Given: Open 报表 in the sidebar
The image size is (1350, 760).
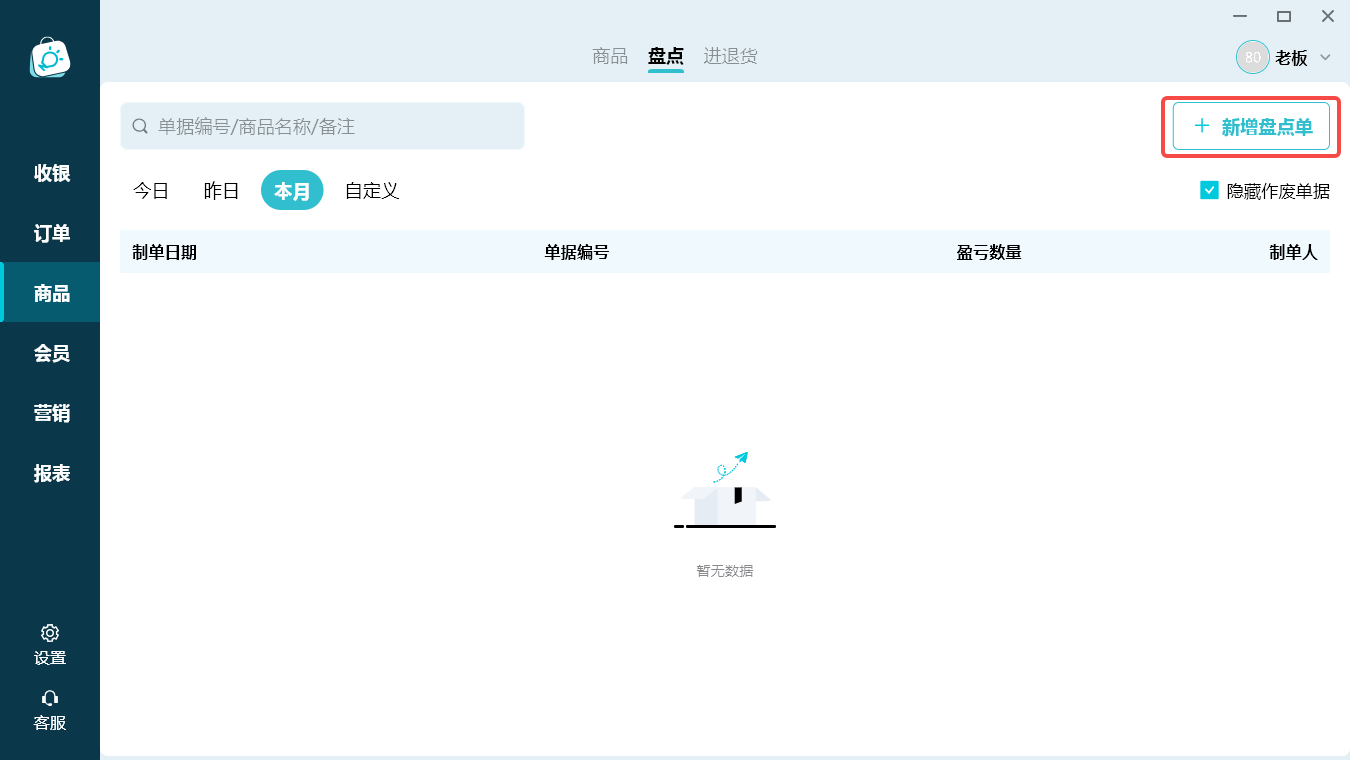Looking at the screenshot, I should coord(50,473).
